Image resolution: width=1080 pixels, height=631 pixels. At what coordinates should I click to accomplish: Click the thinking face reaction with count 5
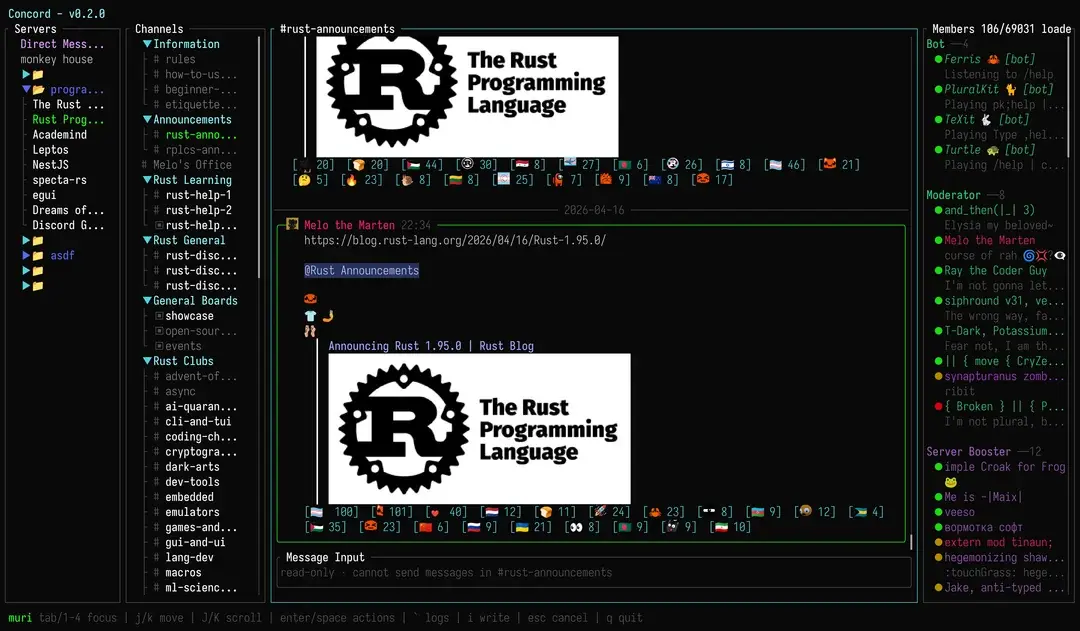pos(311,180)
